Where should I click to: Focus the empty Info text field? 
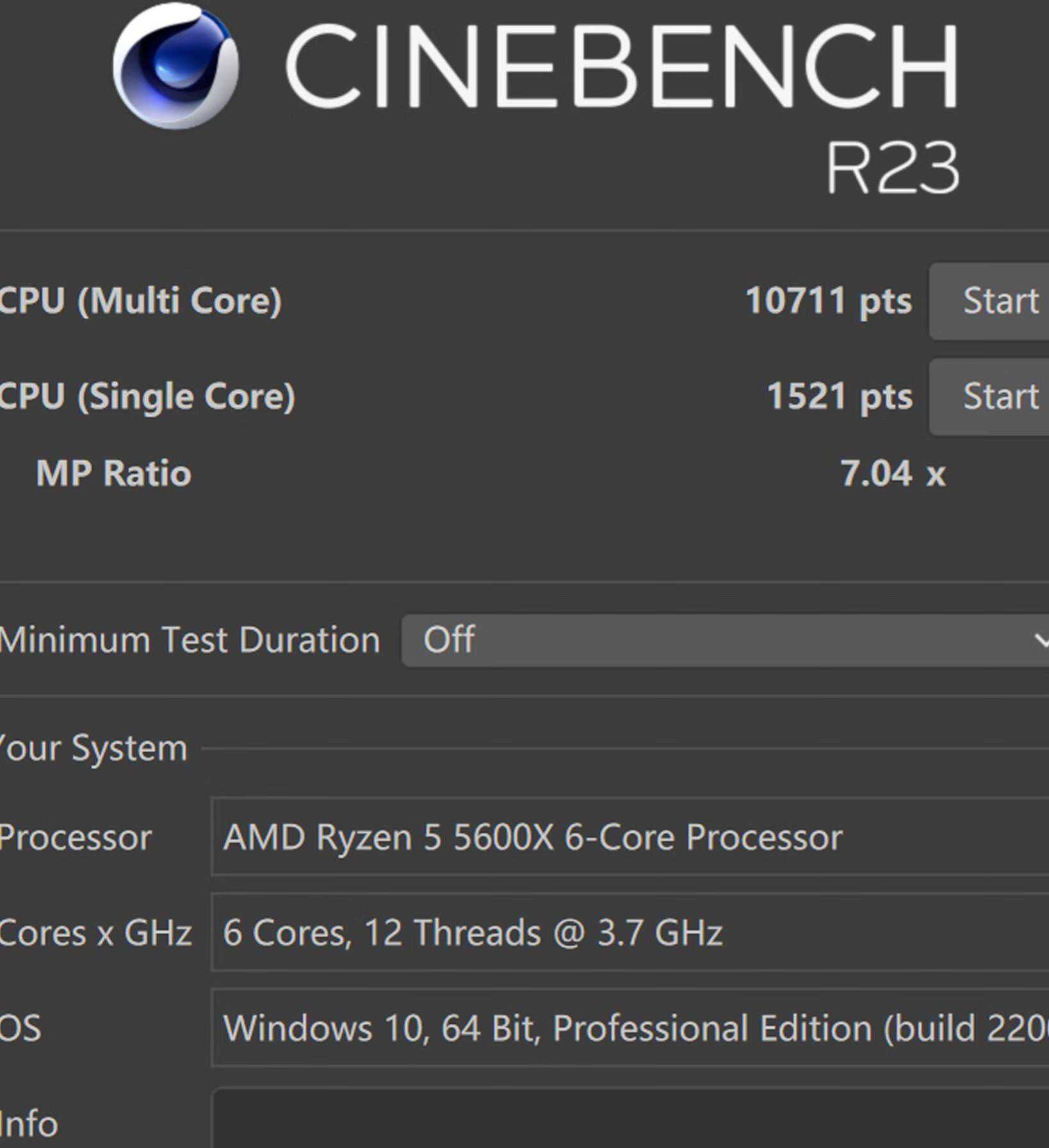pos(628,1121)
